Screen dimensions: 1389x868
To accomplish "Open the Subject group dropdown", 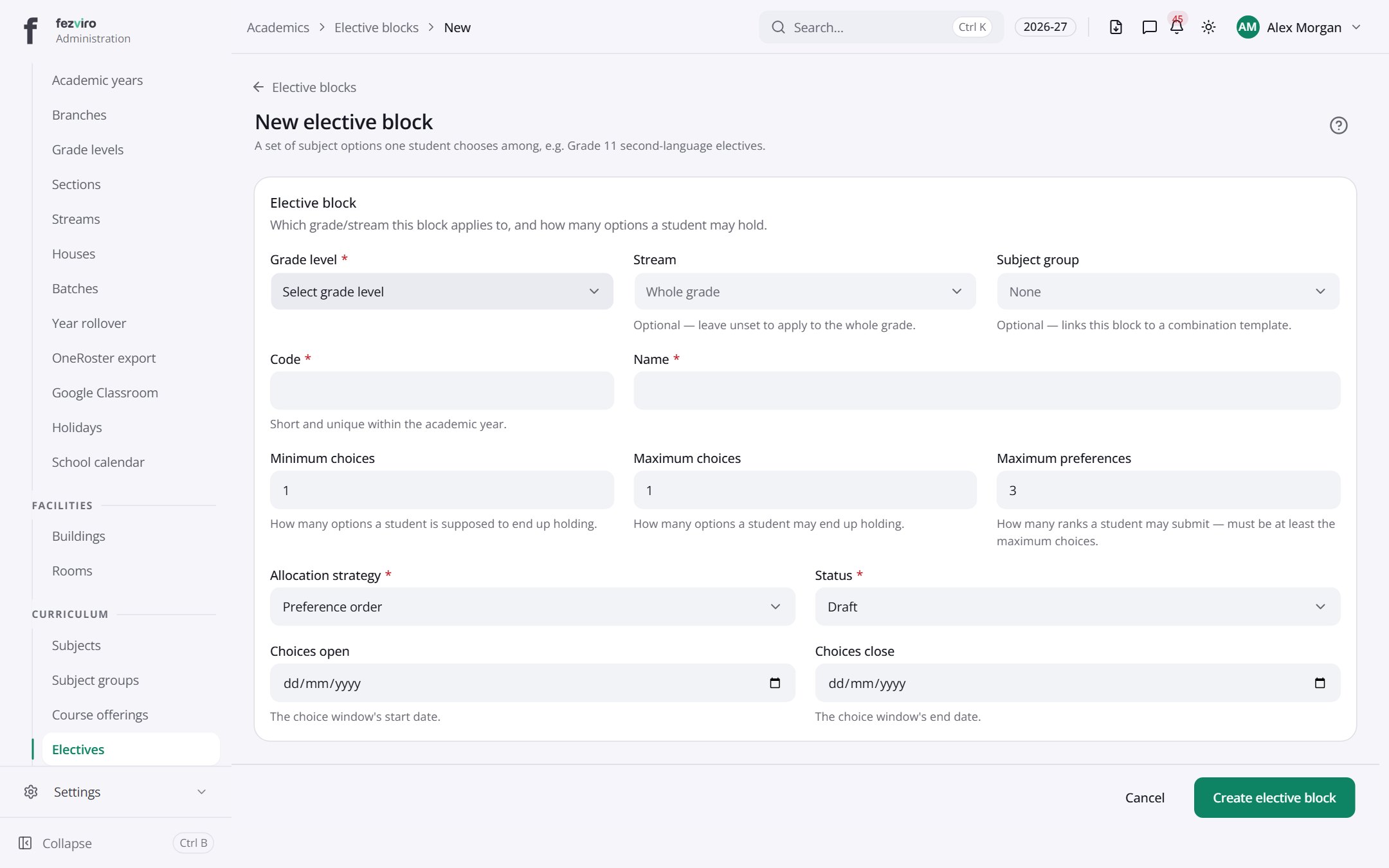I will tap(1168, 291).
